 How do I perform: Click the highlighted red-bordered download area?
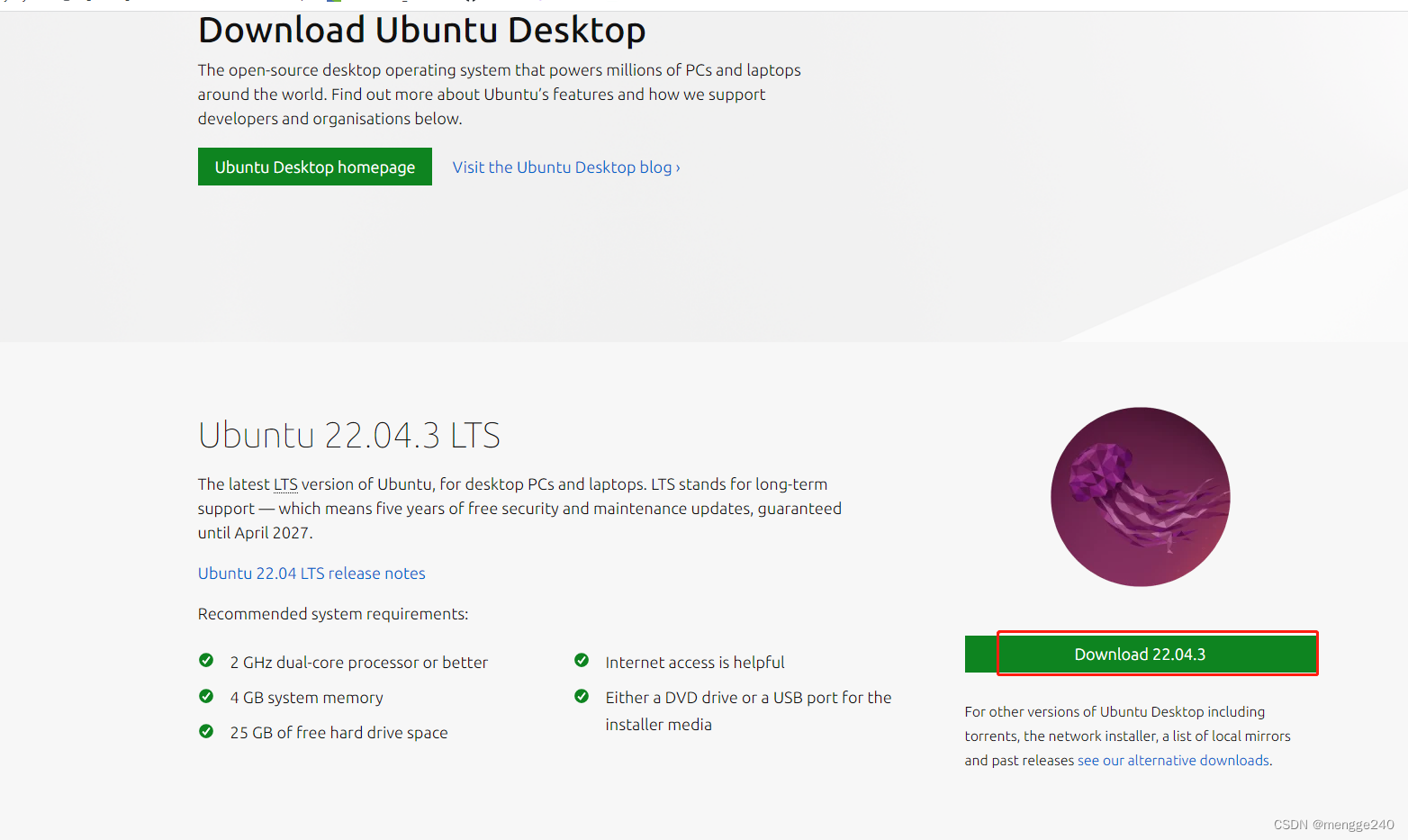click(1157, 654)
